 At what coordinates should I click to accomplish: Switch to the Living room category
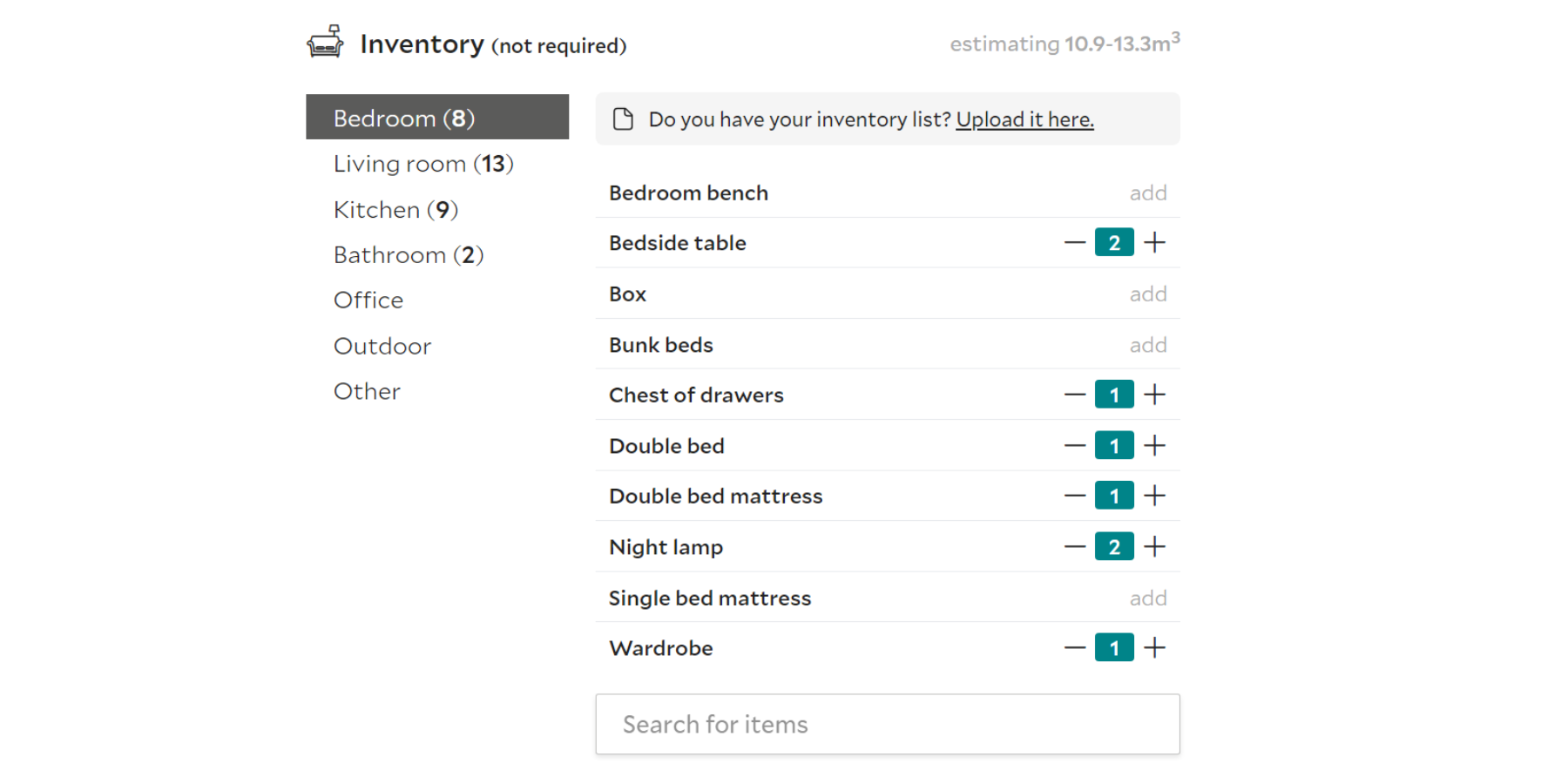tap(422, 163)
